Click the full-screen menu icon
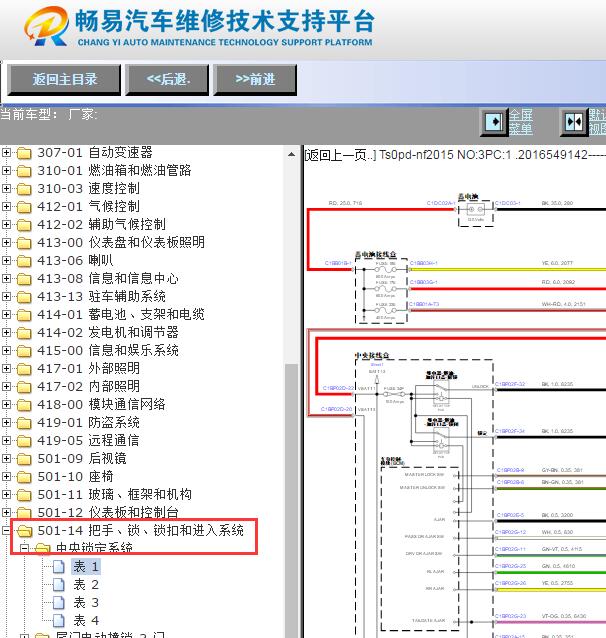The width and height of the screenshot is (606, 638). tap(494, 122)
